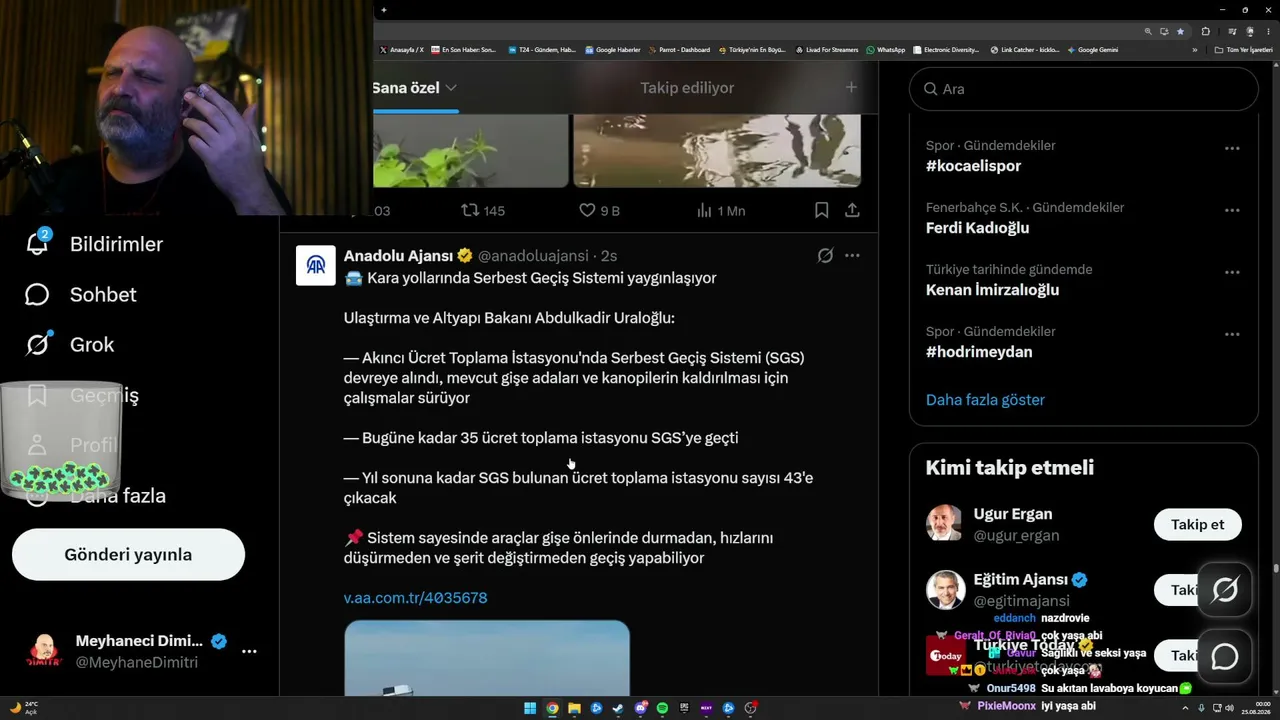The height and width of the screenshot is (720, 1280).
Task: Open the Meyhaneci Dimitri account switcher
Action: [138, 651]
